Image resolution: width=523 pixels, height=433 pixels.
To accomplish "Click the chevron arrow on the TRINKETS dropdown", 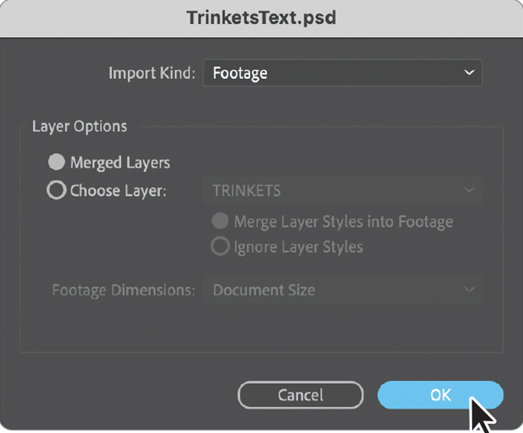I will [469, 190].
